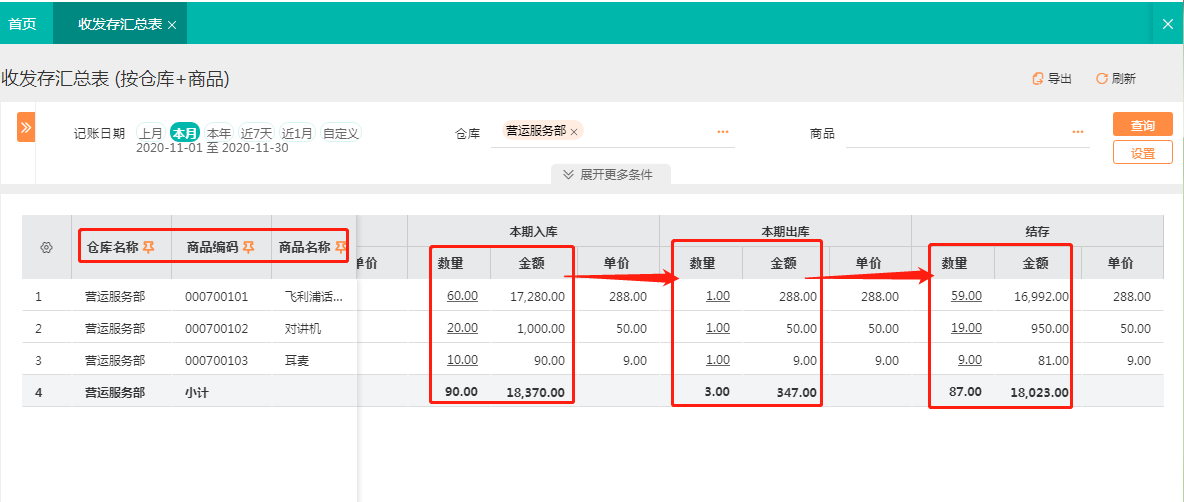Switch to the 首页 tab
1184x502 pixels.
pos(23,23)
